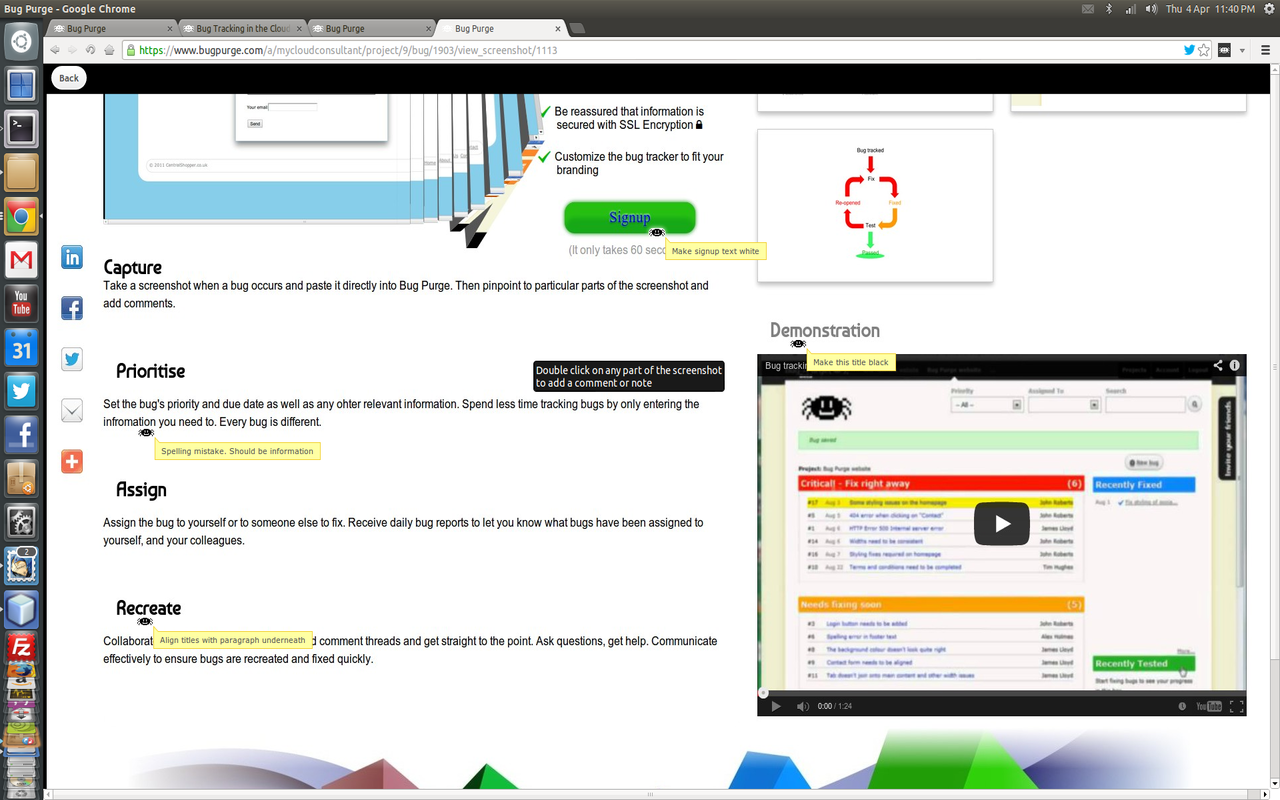This screenshot has width=1280, height=800.
Task: Click the Twitter bird icon in the omnibox
Action: (x=1189, y=49)
